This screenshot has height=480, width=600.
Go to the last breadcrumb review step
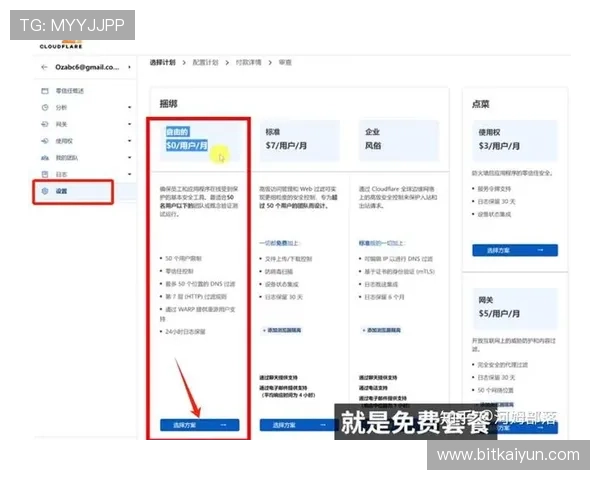click(x=285, y=62)
